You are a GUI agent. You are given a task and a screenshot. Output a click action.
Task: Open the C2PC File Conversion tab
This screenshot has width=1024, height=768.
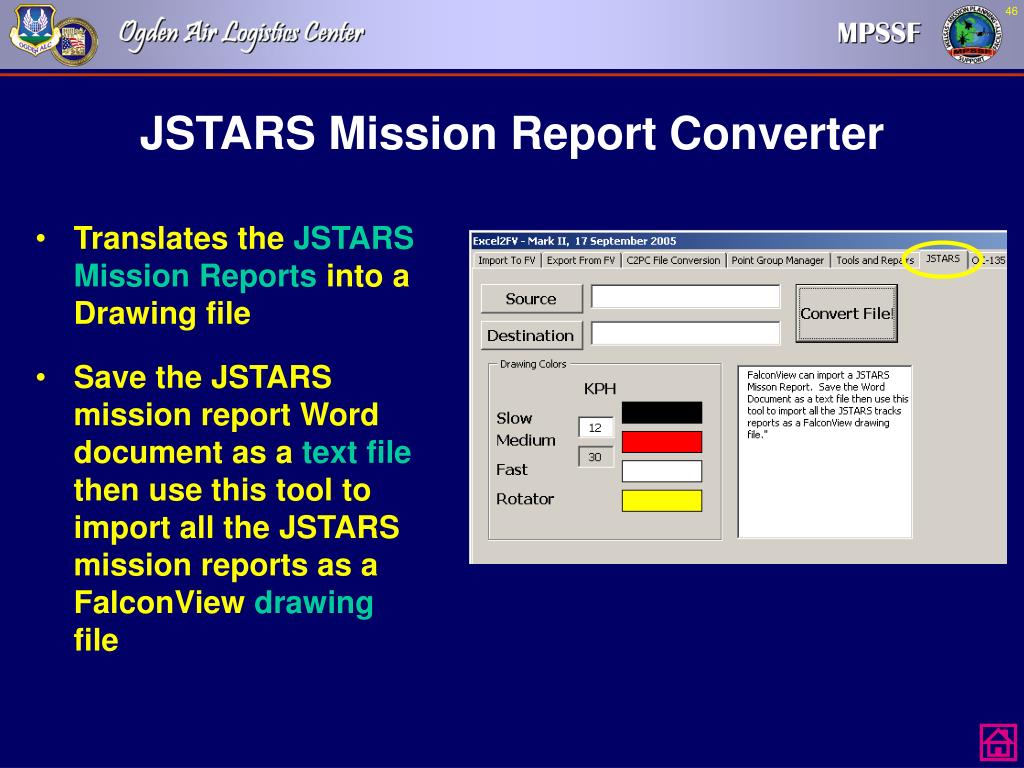pyautogui.click(x=673, y=261)
